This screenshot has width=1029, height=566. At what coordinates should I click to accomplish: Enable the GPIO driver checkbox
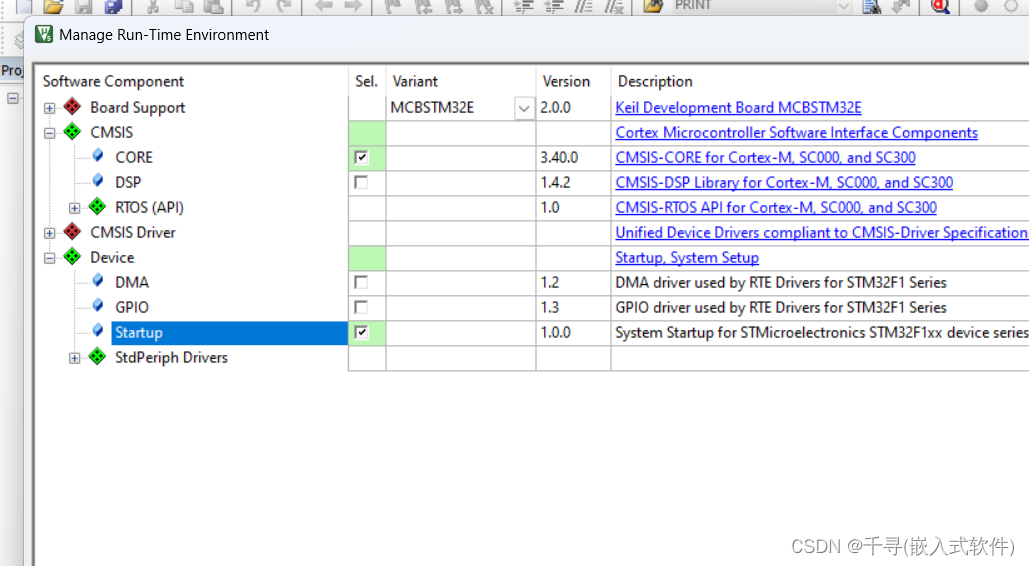361,307
